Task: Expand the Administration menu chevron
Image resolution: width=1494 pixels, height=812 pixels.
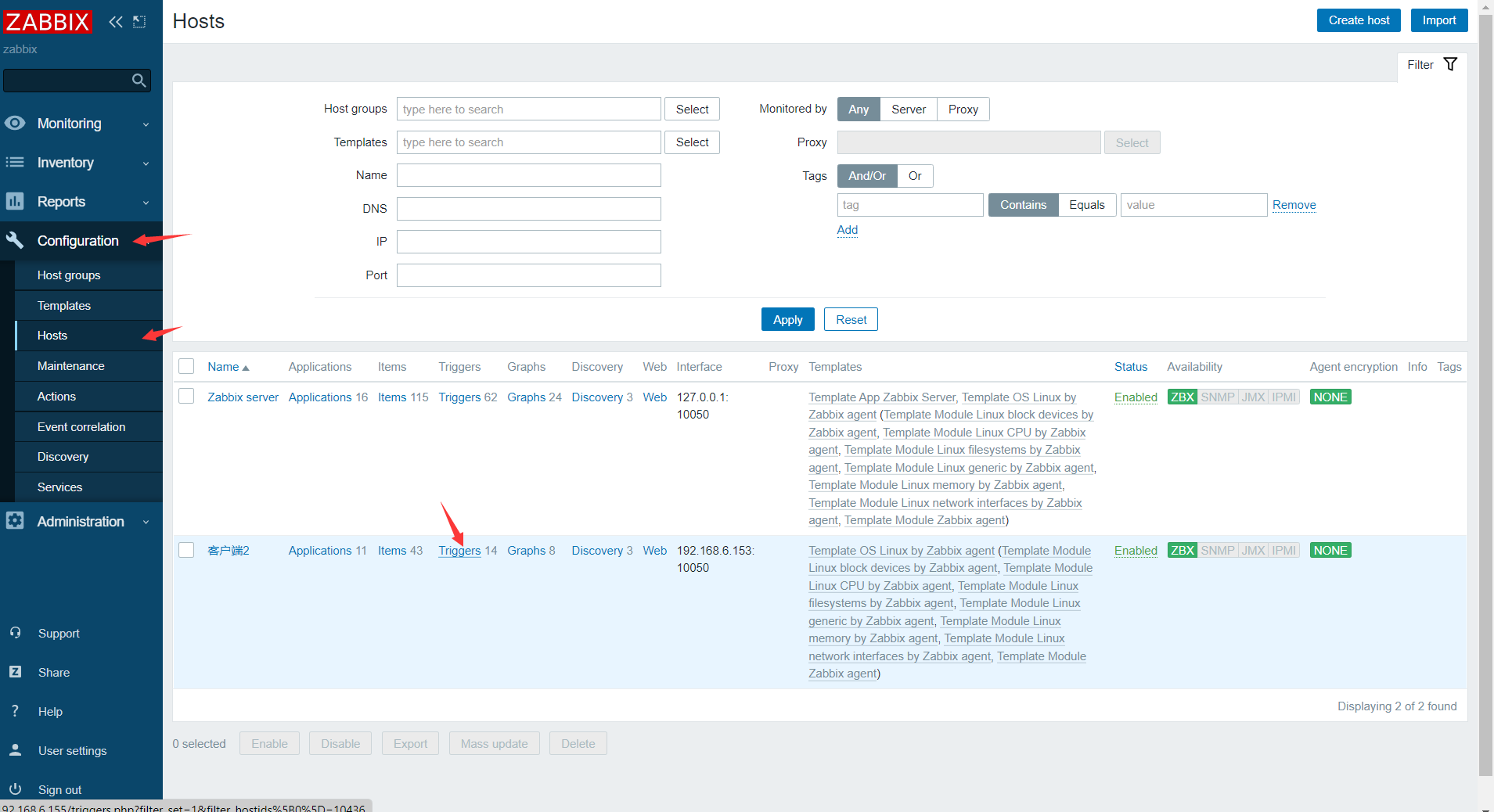Action: click(x=146, y=523)
